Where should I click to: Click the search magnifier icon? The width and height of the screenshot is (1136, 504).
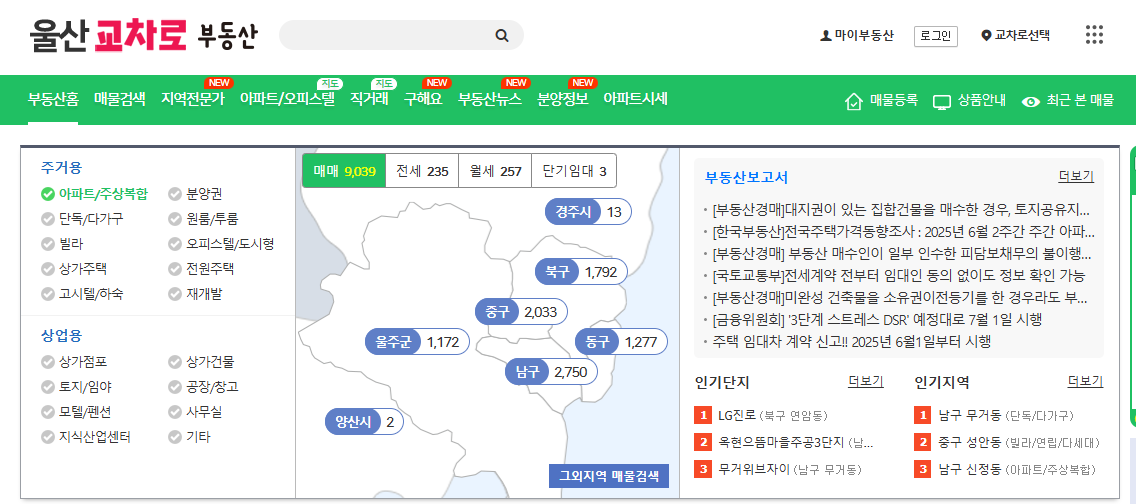pos(501,35)
